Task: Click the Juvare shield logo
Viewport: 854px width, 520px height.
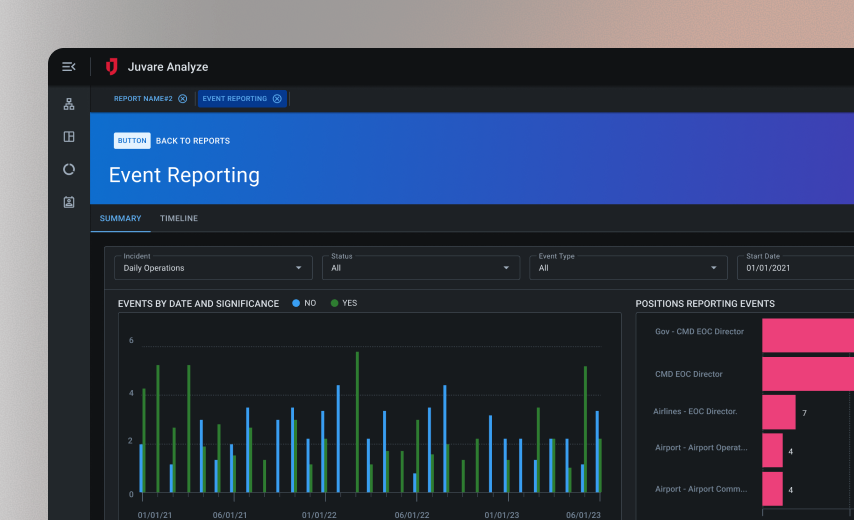Action: point(111,67)
